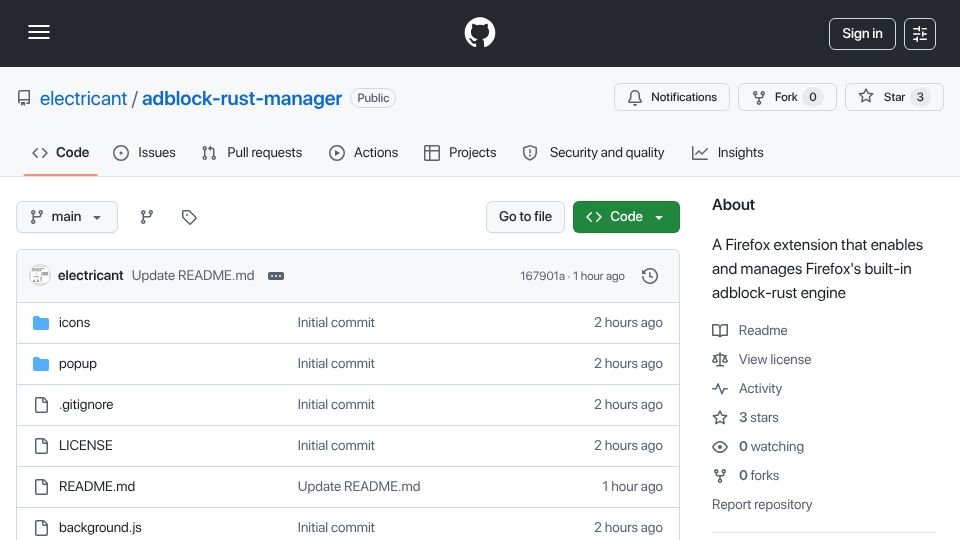960x540 pixels.
Task: Click the .gitignore file icon
Action: pyautogui.click(x=41, y=405)
